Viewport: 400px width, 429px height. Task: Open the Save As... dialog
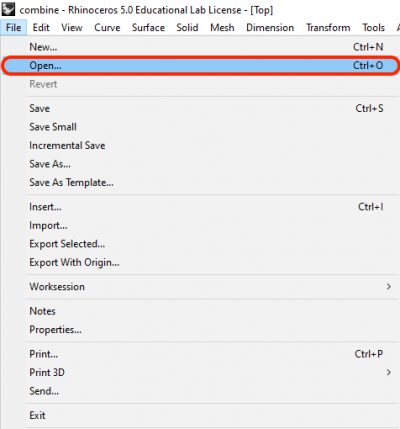[200, 164]
